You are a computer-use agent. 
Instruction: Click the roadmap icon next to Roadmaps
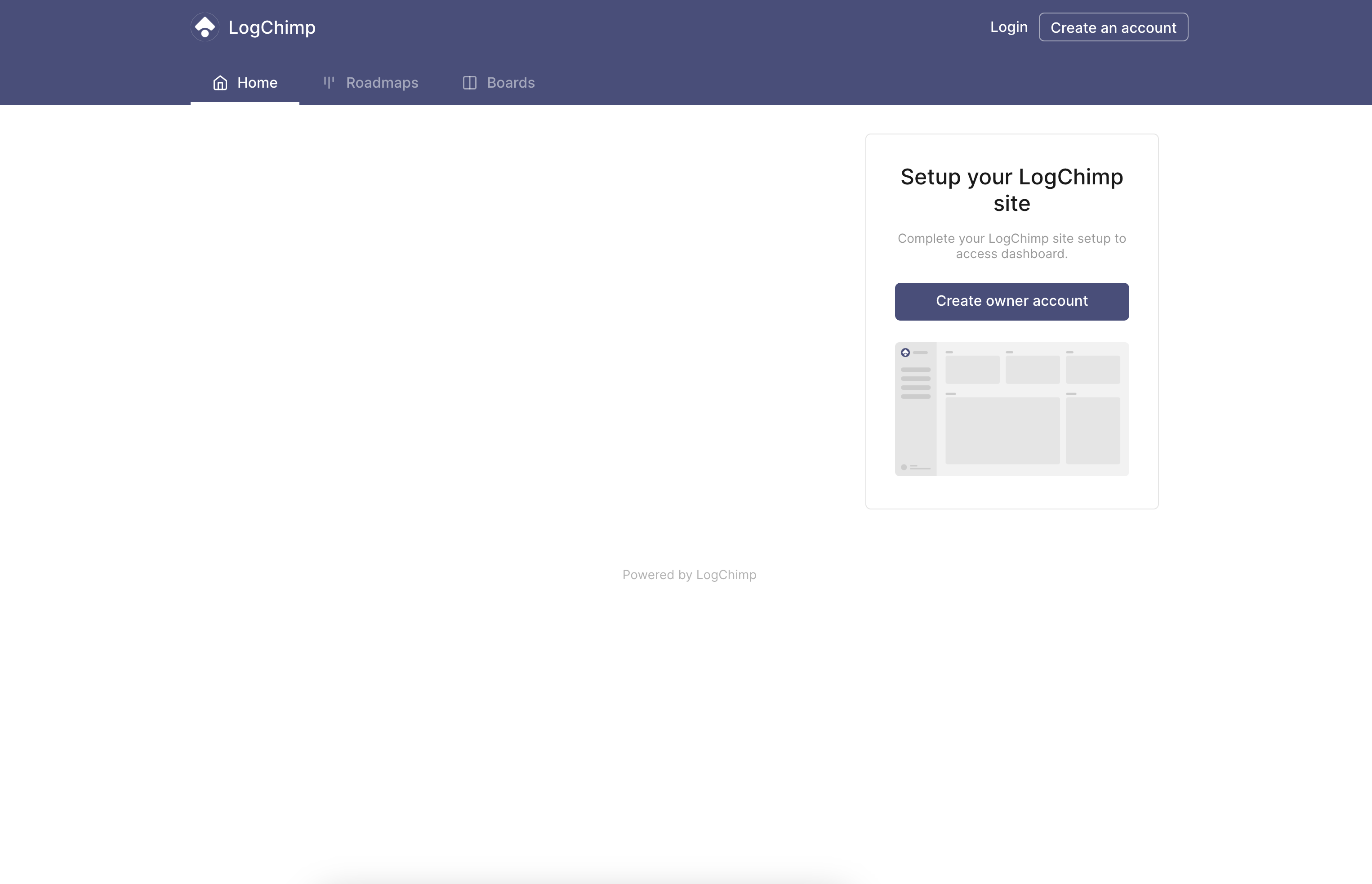click(x=328, y=83)
